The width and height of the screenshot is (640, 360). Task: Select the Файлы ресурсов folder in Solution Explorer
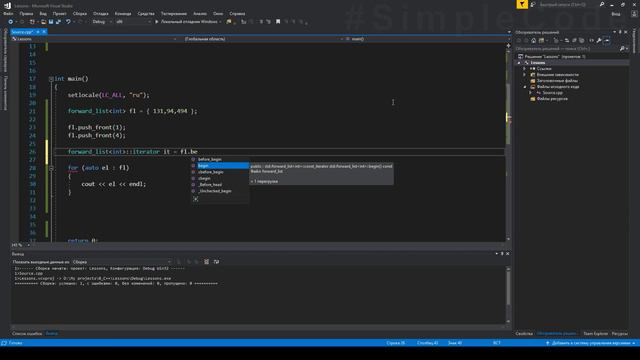551,99
